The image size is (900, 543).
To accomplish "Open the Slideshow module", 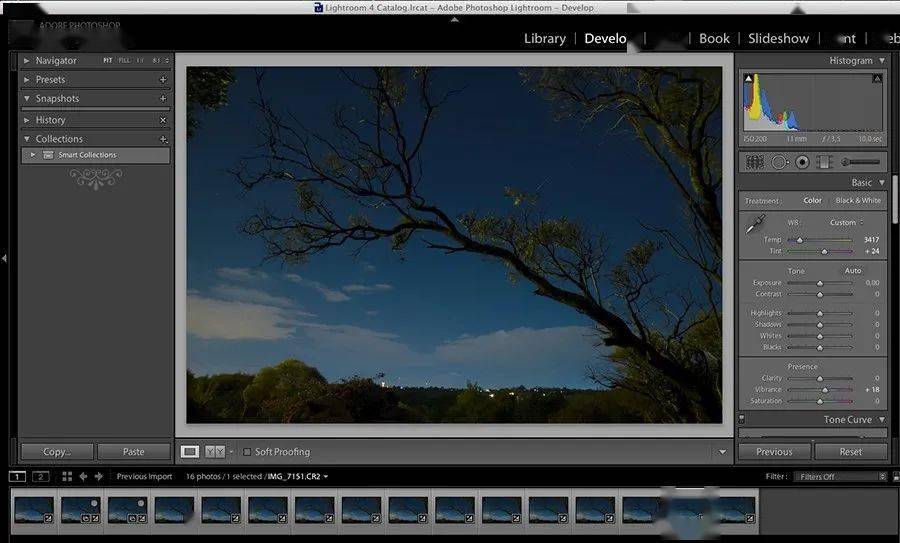I will pyautogui.click(x=778, y=38).
